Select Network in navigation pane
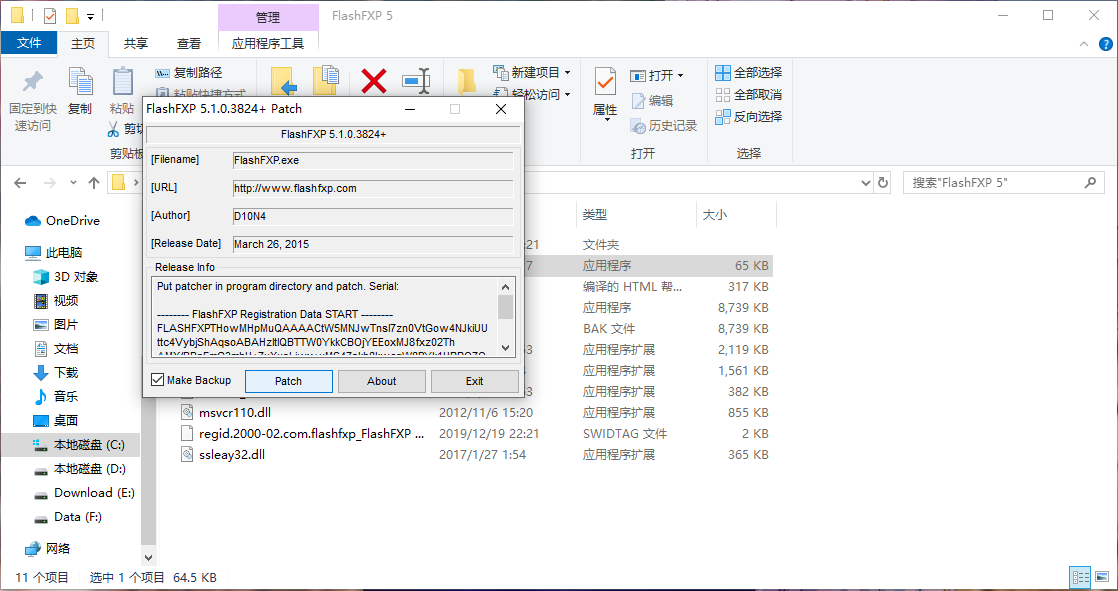Viewport: 1118px width, 591px height. coord(48,549)
